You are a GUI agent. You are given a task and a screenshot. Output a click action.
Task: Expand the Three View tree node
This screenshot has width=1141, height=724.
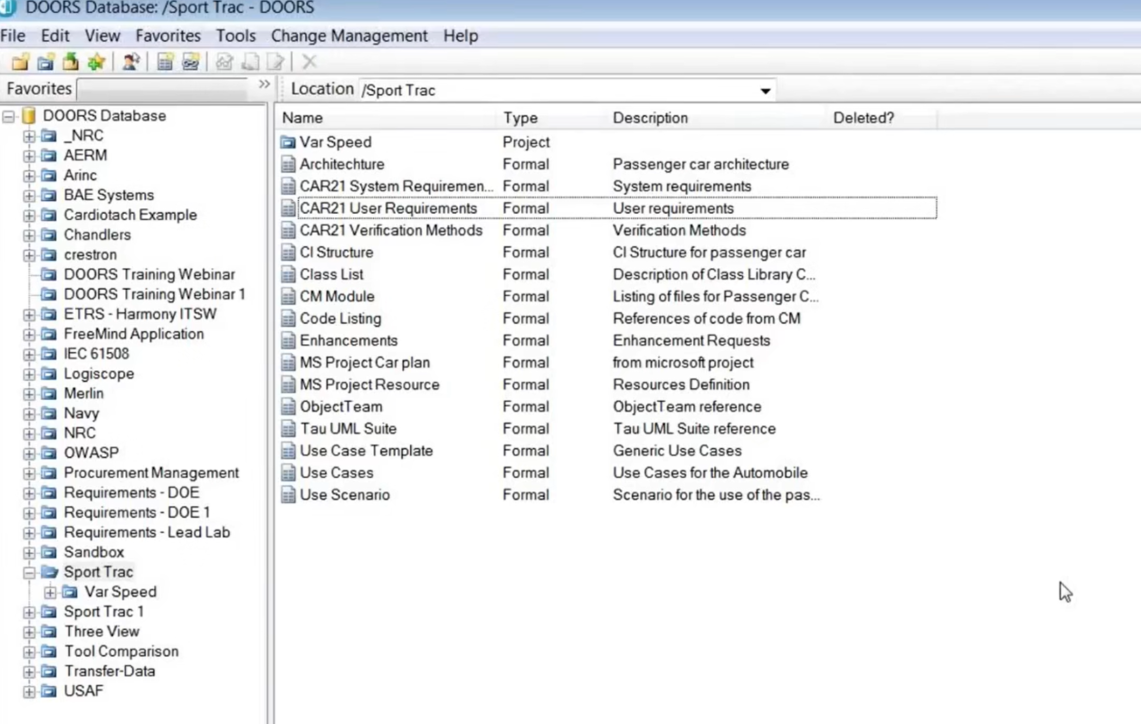tap(29, 632)
